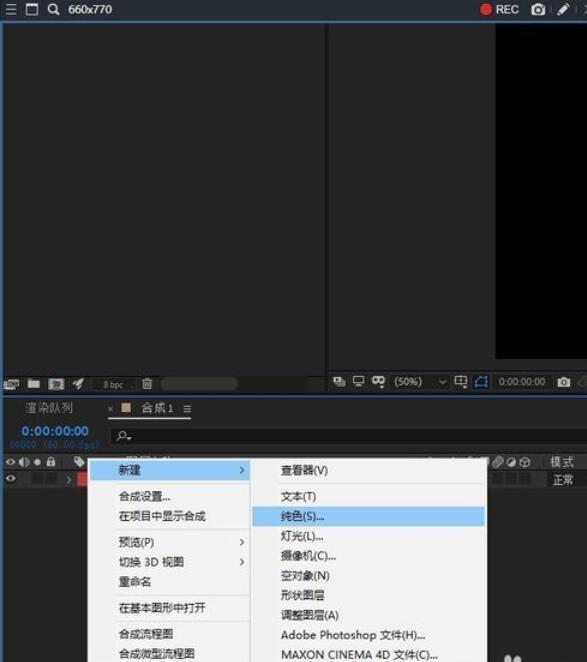Click the magnifier search icon in top bar
The height and width of the screenshot is (662, 587).
pos(53,9)
